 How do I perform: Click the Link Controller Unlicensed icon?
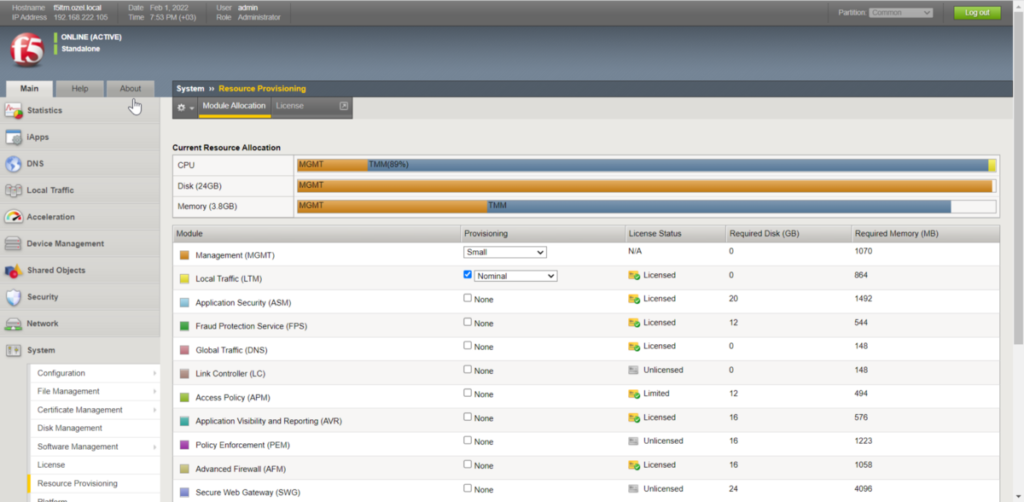pyautogui.click(x=633, y=370)
